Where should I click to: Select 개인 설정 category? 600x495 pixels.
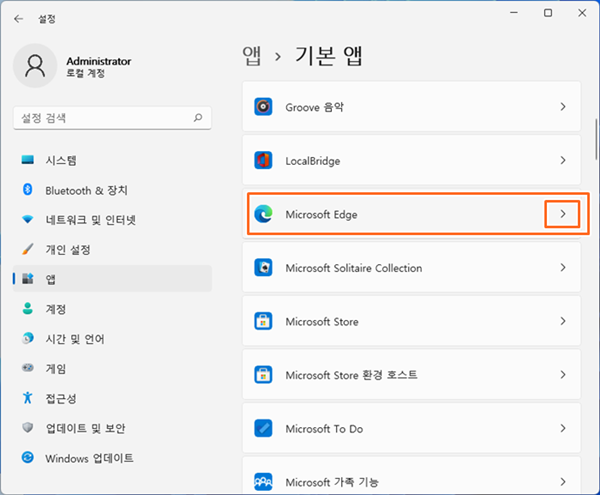[112, 249]
